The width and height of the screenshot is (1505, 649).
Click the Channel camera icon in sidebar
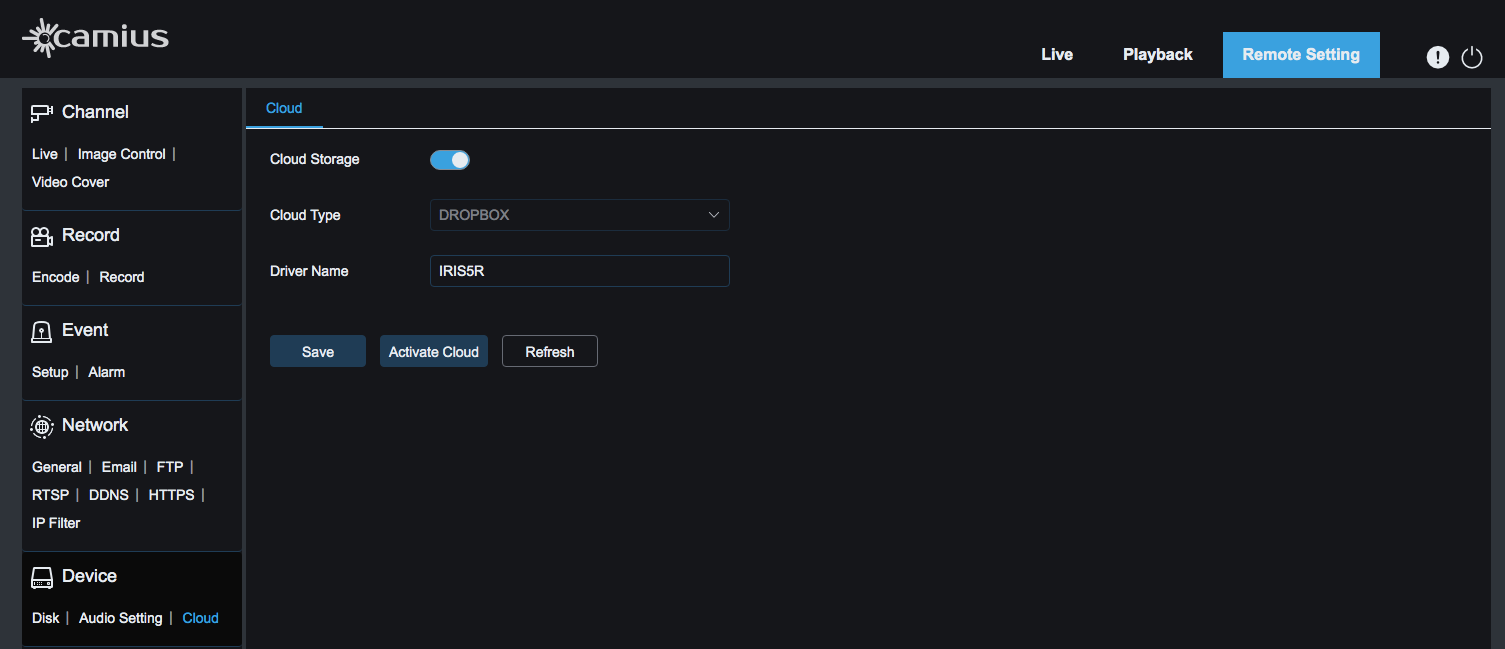coord(42,113)
